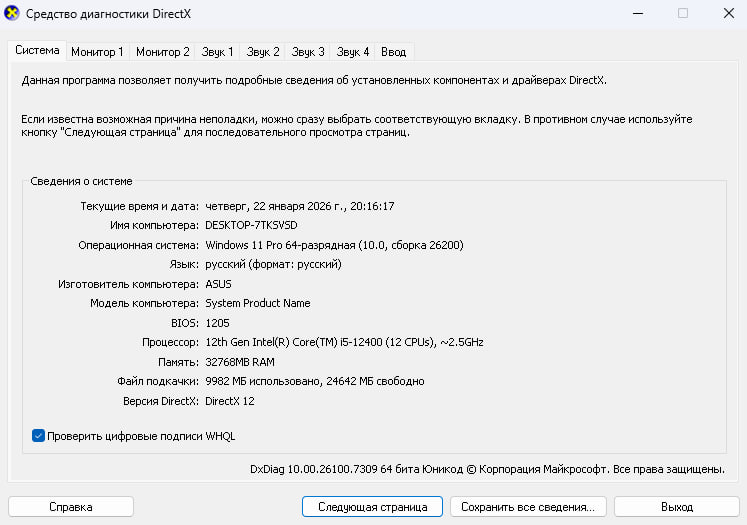
Task: Minimize the DirectX diagnostic window
Action: (638, 13)
